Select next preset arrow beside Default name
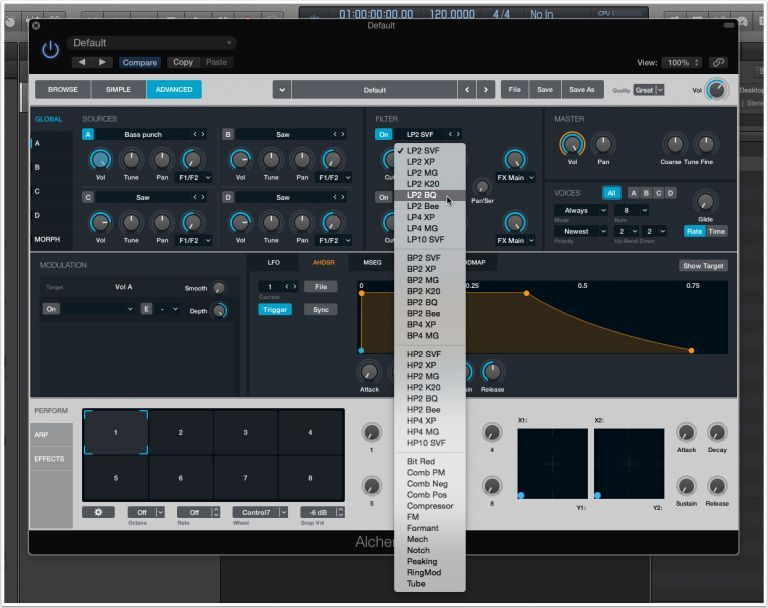 click(485, 90)
